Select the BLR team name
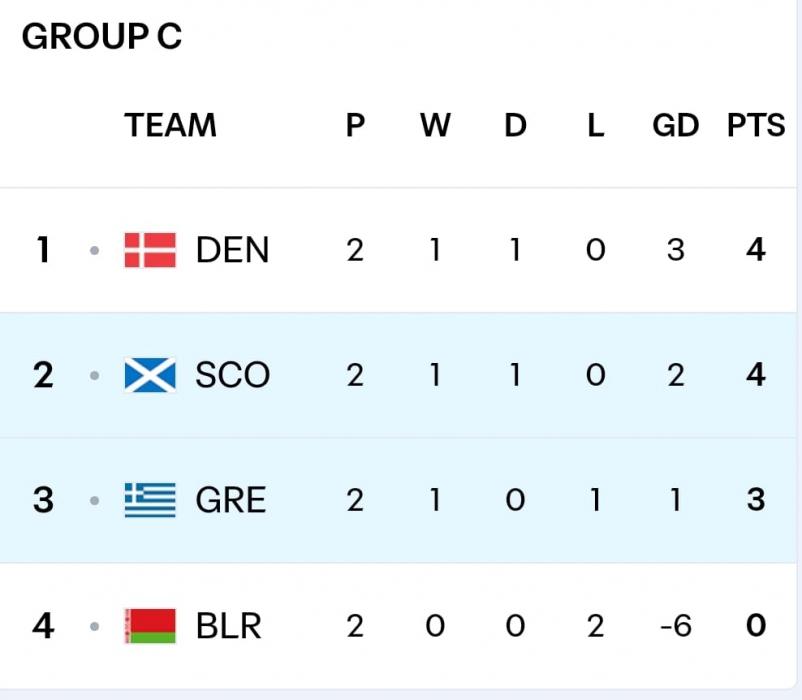This screenshot has height=700, width=802. pyautogui.click(x=229, y=626)
